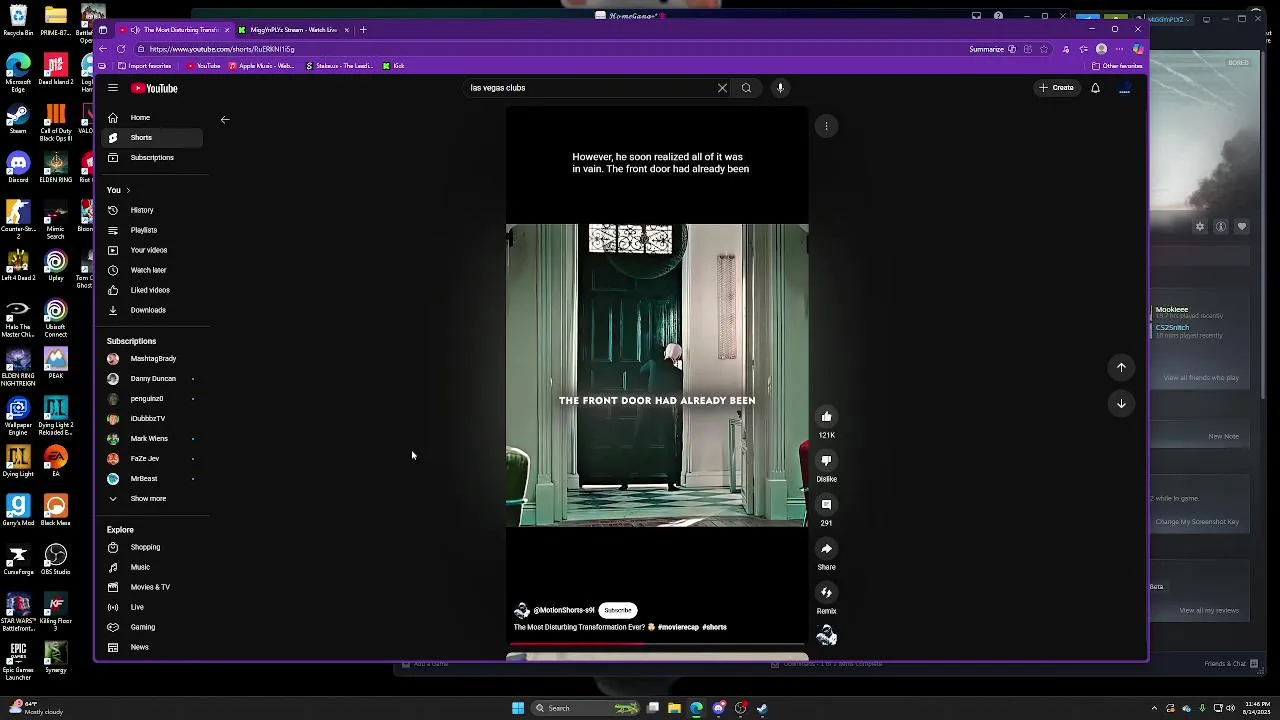Viewport: 1280px width, 720px height.
Task: Open FaZe Jev channel
Action: tap(153, 458)
